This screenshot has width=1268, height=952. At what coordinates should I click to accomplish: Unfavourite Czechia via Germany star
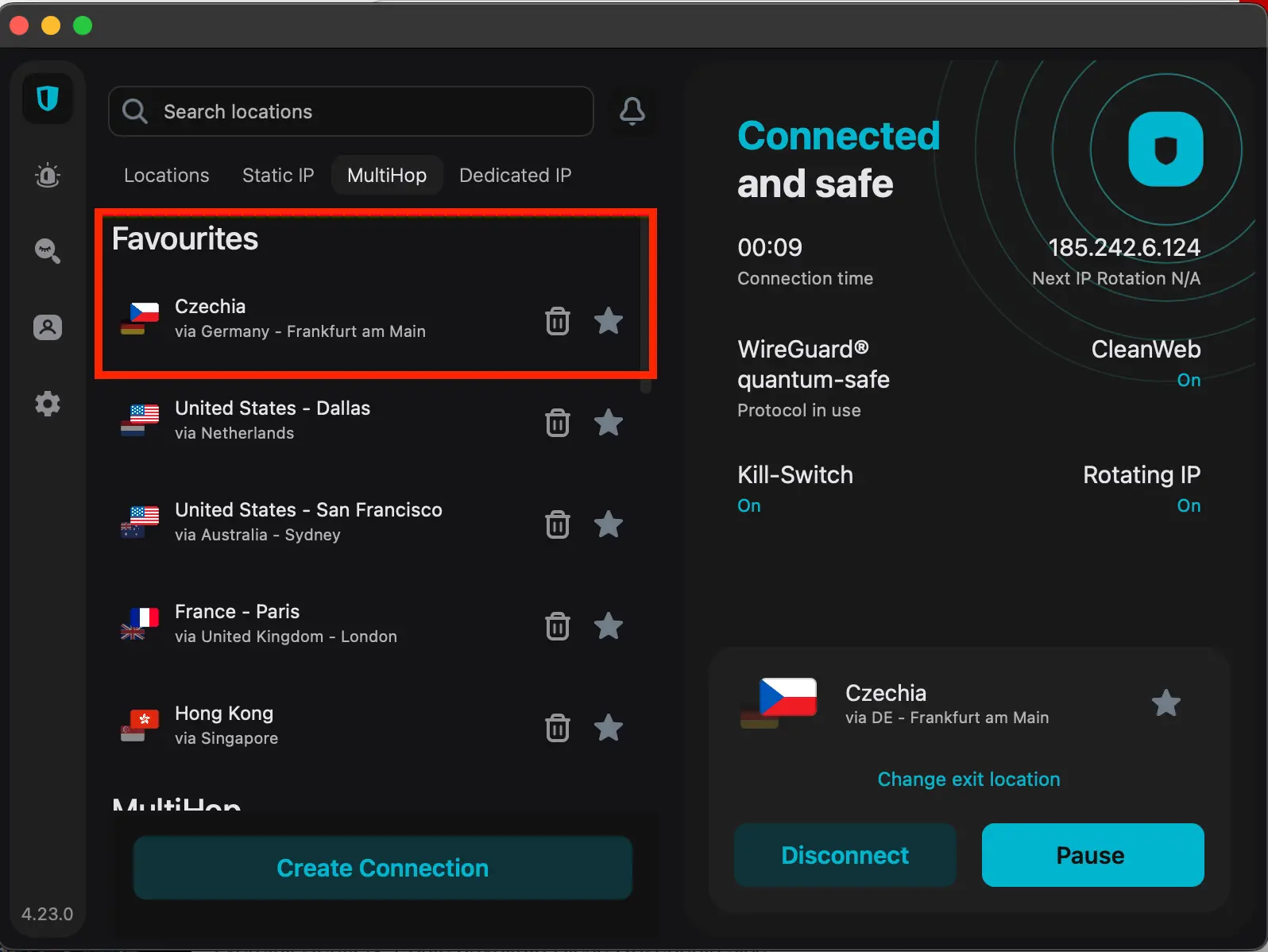(609, 321)
